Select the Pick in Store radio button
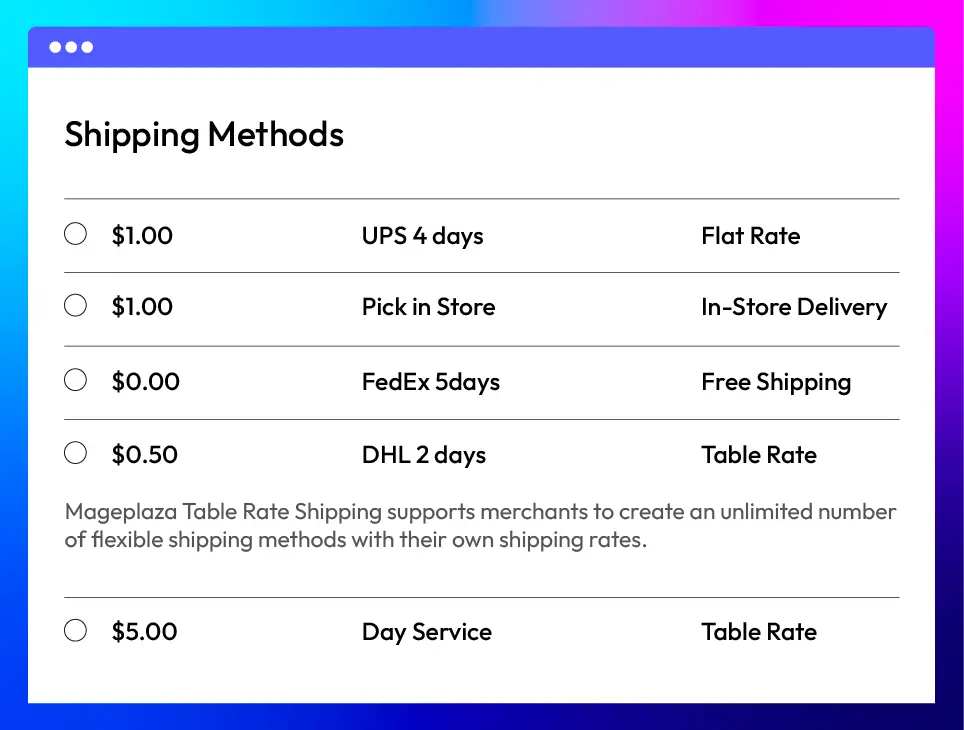This screenshot has height=730, width=964. (x=76, y=305)
